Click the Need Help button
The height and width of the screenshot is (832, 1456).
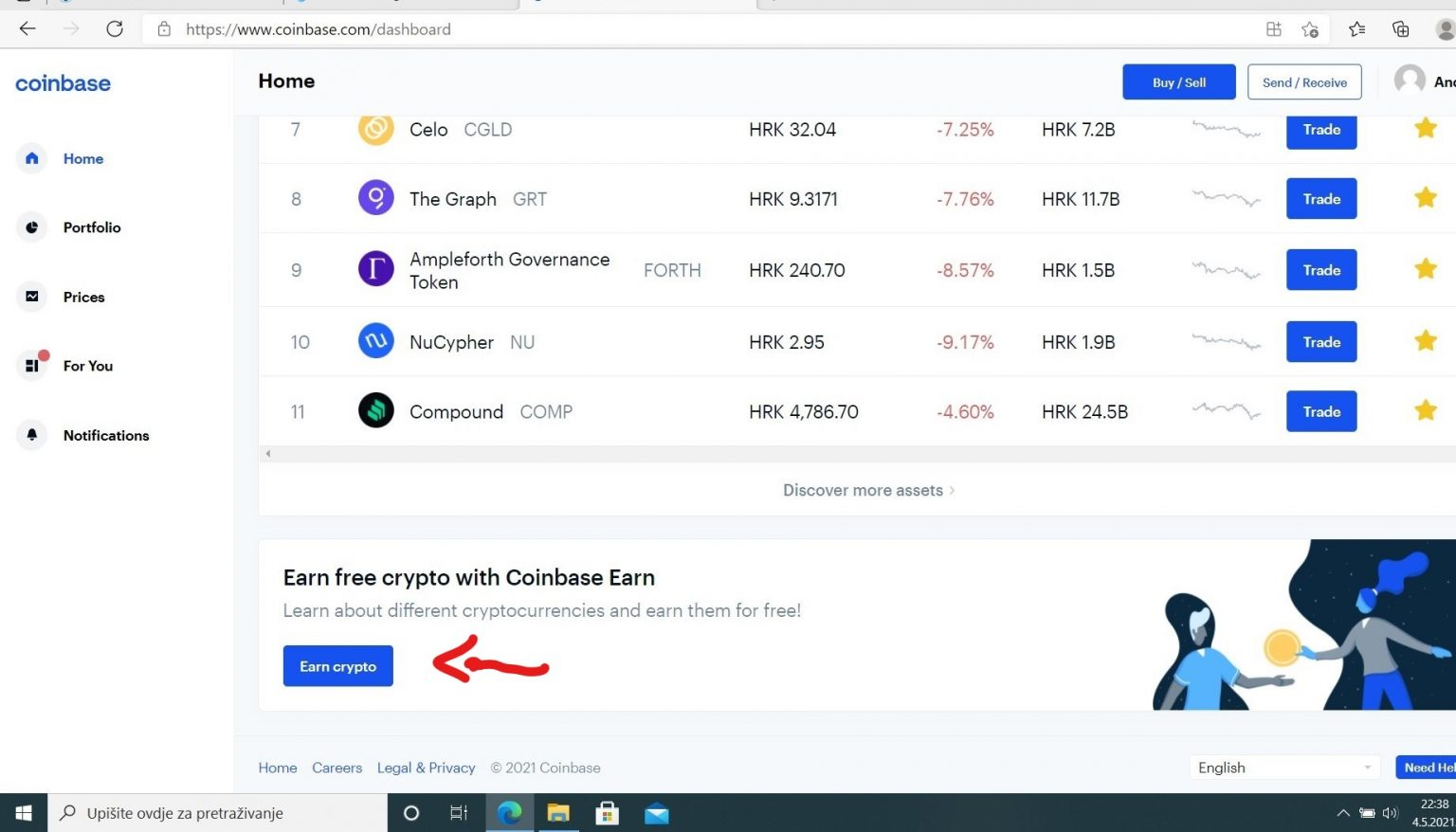pos(1426,768)
